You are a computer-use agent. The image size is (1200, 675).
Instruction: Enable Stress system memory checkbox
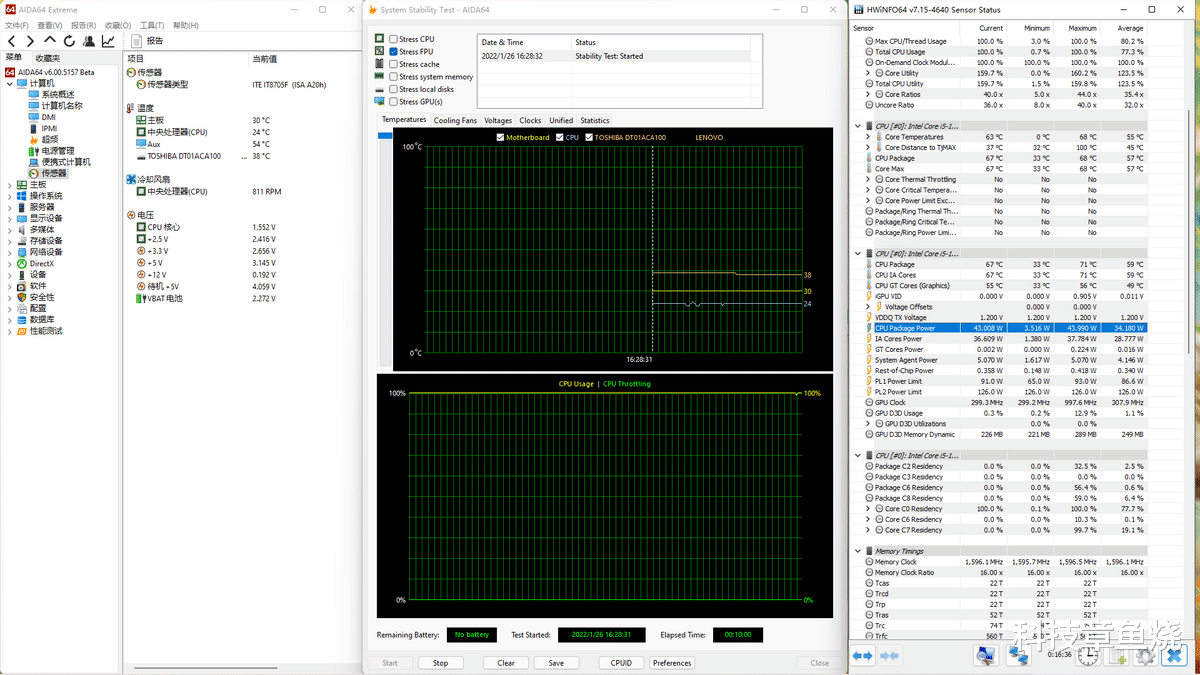[x=394, y=76]
